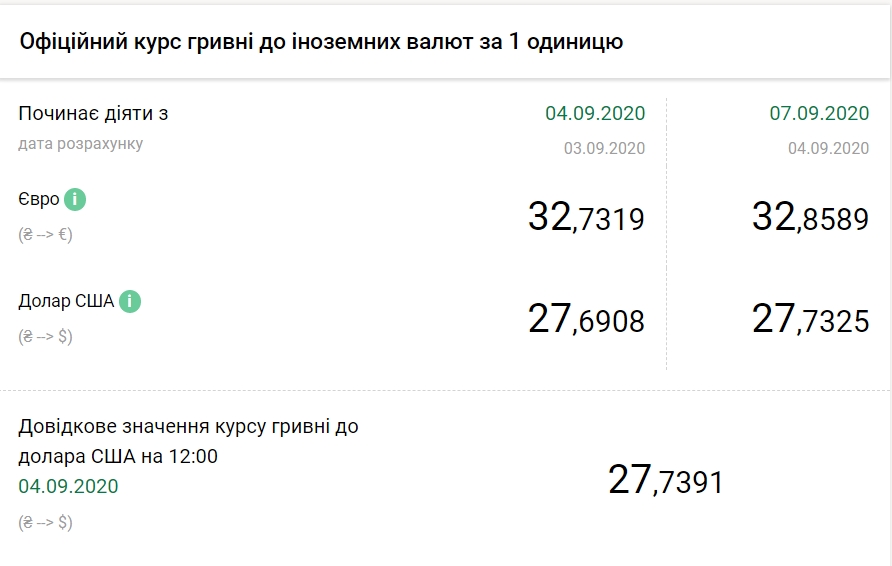
Task: Click the info icon next to Євро
Action: (x=75, y=200)
